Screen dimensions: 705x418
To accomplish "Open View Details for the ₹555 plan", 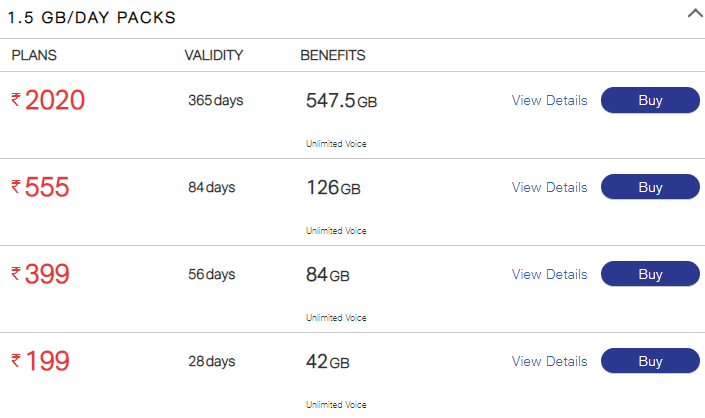I will pos(549,187).
